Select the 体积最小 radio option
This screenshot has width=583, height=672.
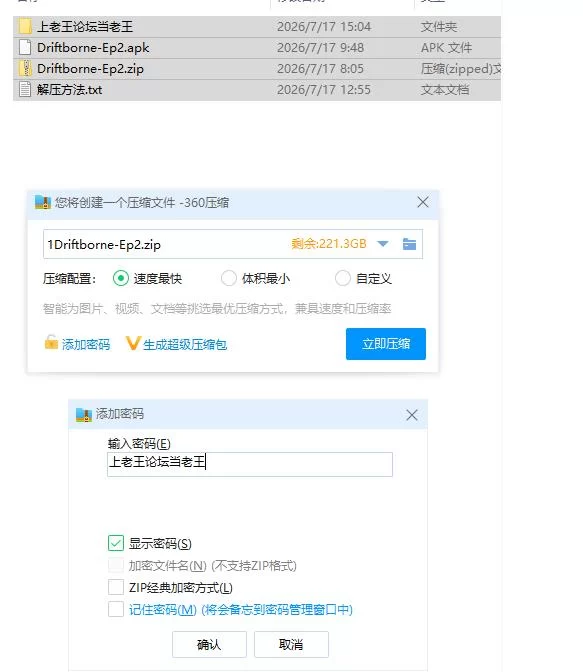(228, 278)
